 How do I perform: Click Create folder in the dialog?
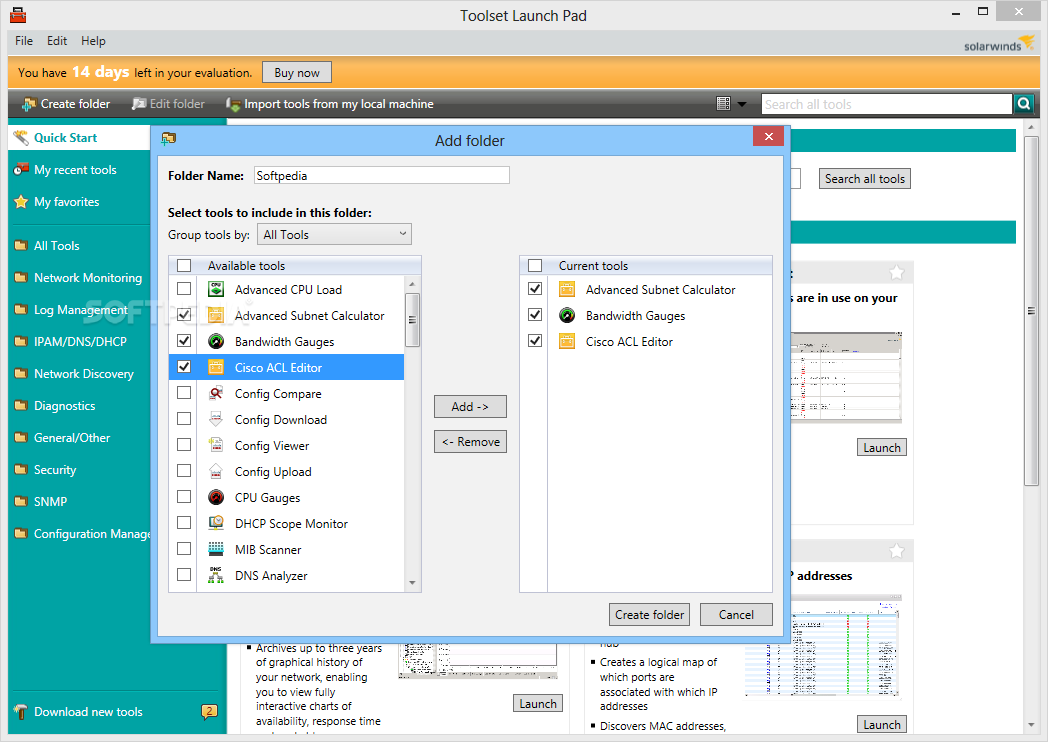point(649,614)
